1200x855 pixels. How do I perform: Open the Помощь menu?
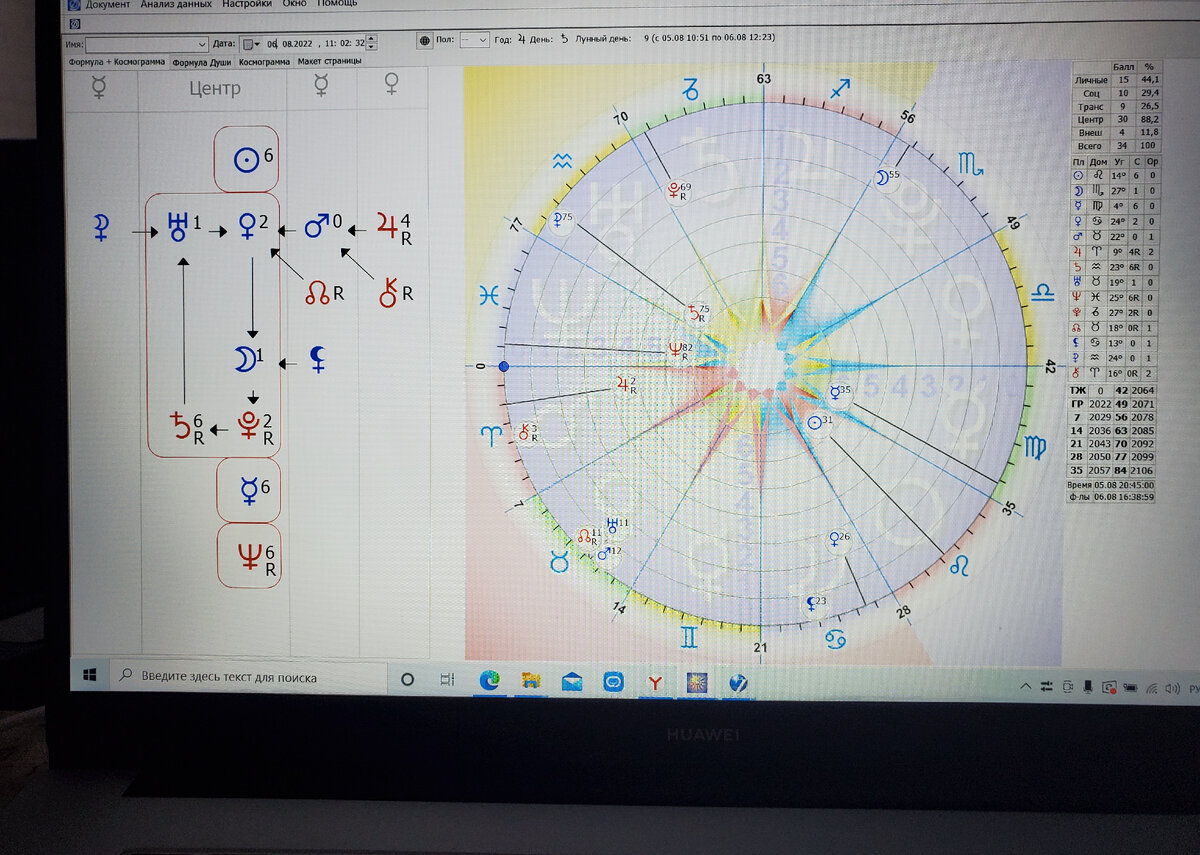coord(337,4)
